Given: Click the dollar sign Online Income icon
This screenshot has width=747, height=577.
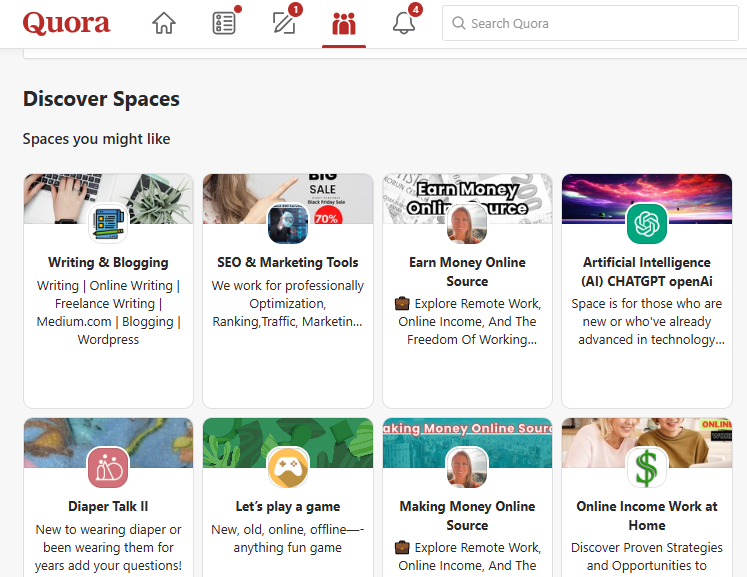Looking at the screenshot, I should coord(646,467).
